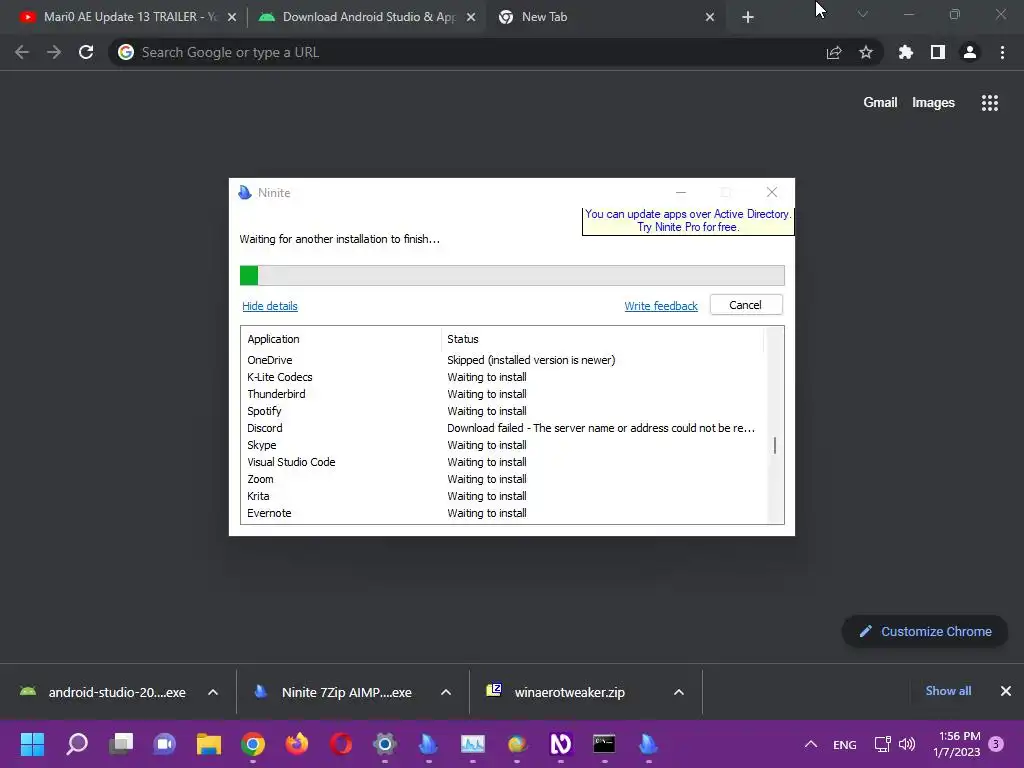Click the Try Ninite Pro banner

[688, 221]
